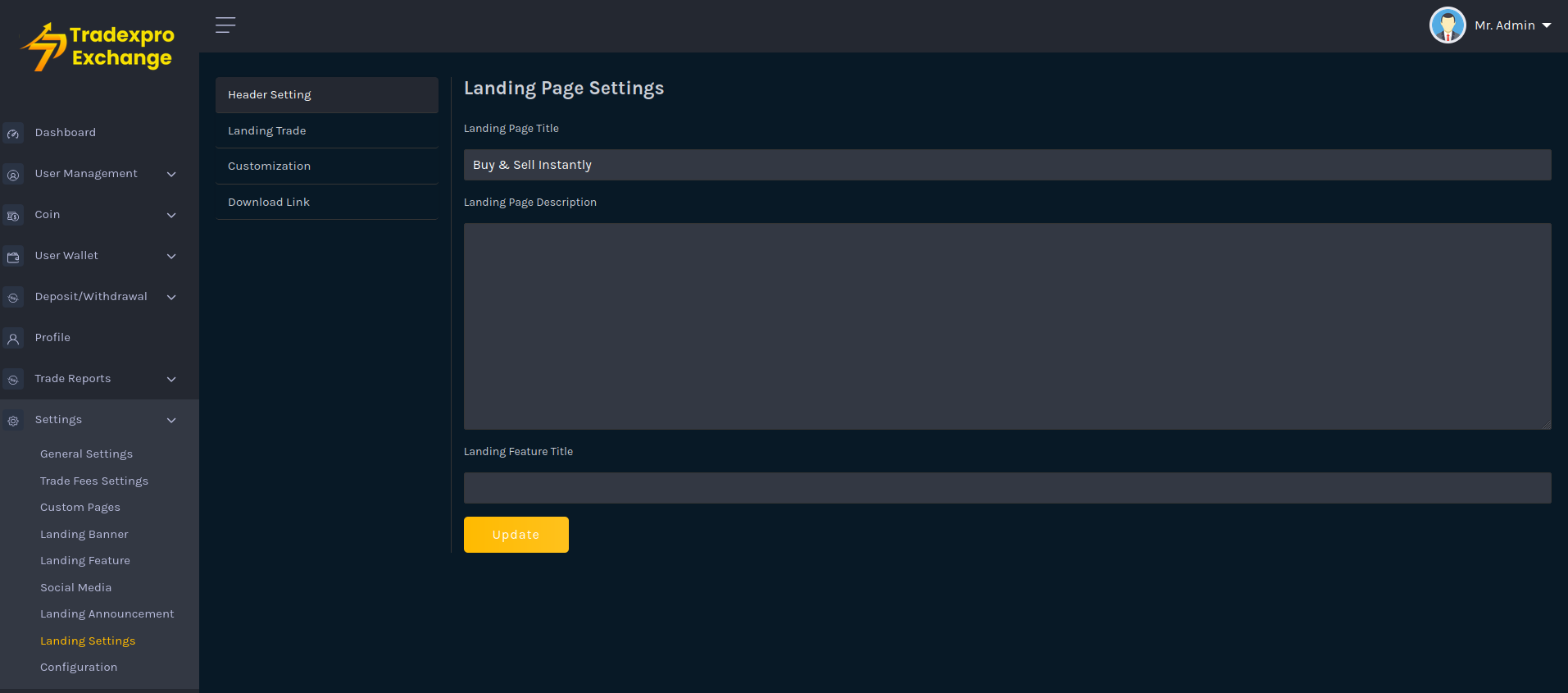This screenshot has height=693, width=1568.
Task: Open General Settings link in sidebar
Action: point(86,454)
